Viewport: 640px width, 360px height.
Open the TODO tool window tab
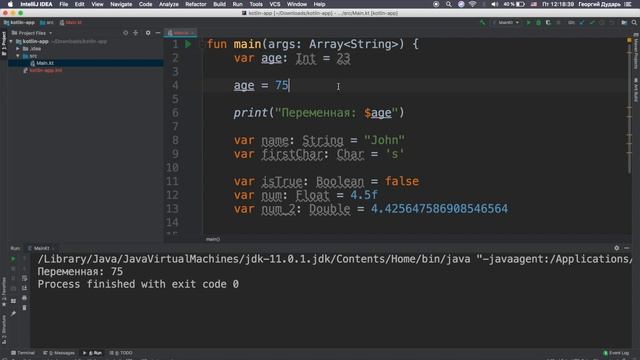coord(121,353)
